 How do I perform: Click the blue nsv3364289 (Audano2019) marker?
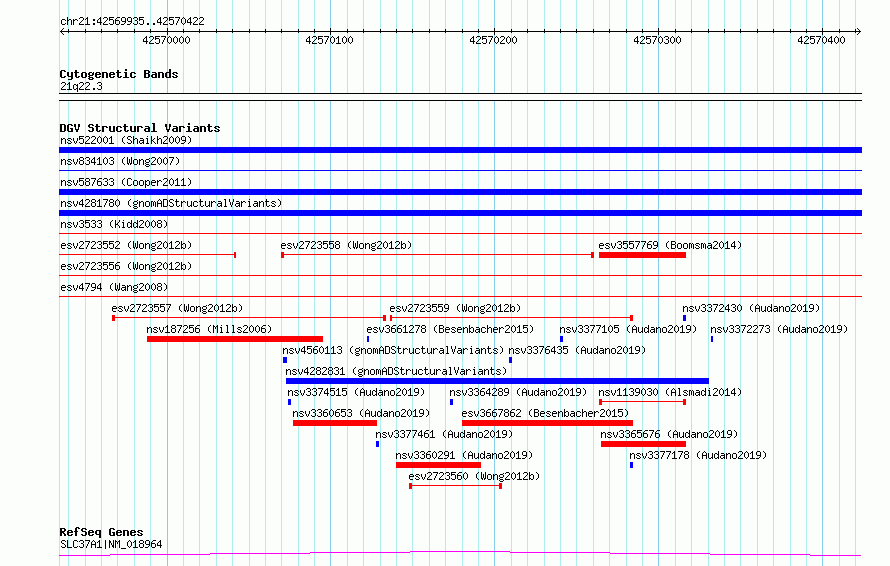pyautogui.click(x=451, y=403)
